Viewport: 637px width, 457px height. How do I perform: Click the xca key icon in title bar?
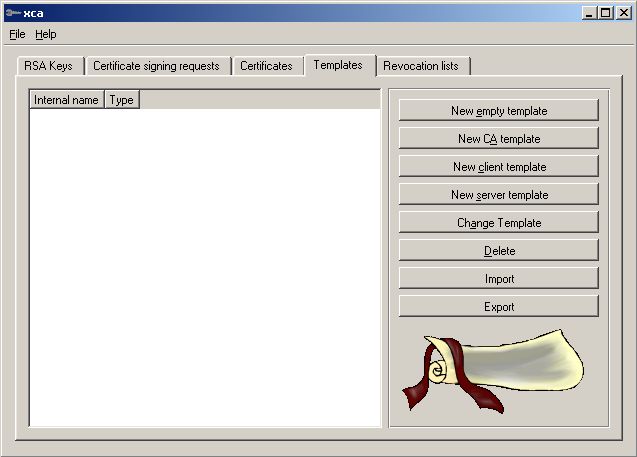pyautogui.click(x=12, y=13)
